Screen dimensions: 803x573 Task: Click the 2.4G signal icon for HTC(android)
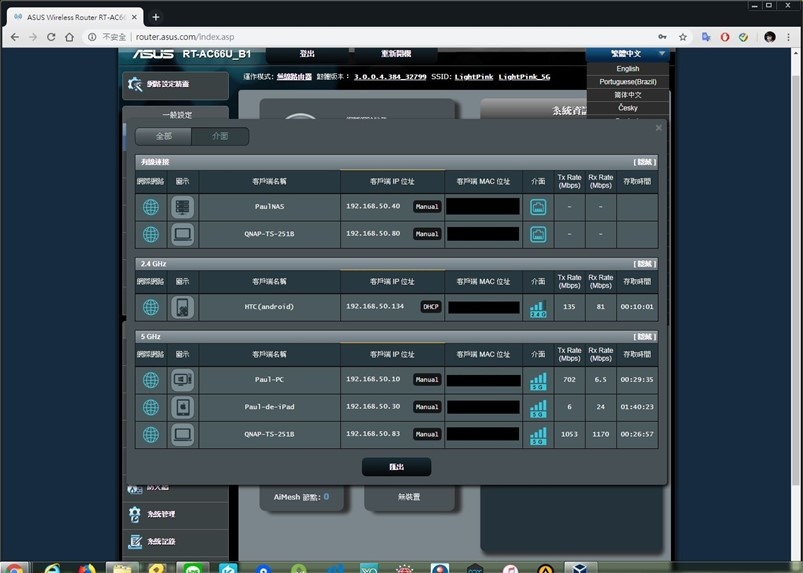[x=538, y=308]
